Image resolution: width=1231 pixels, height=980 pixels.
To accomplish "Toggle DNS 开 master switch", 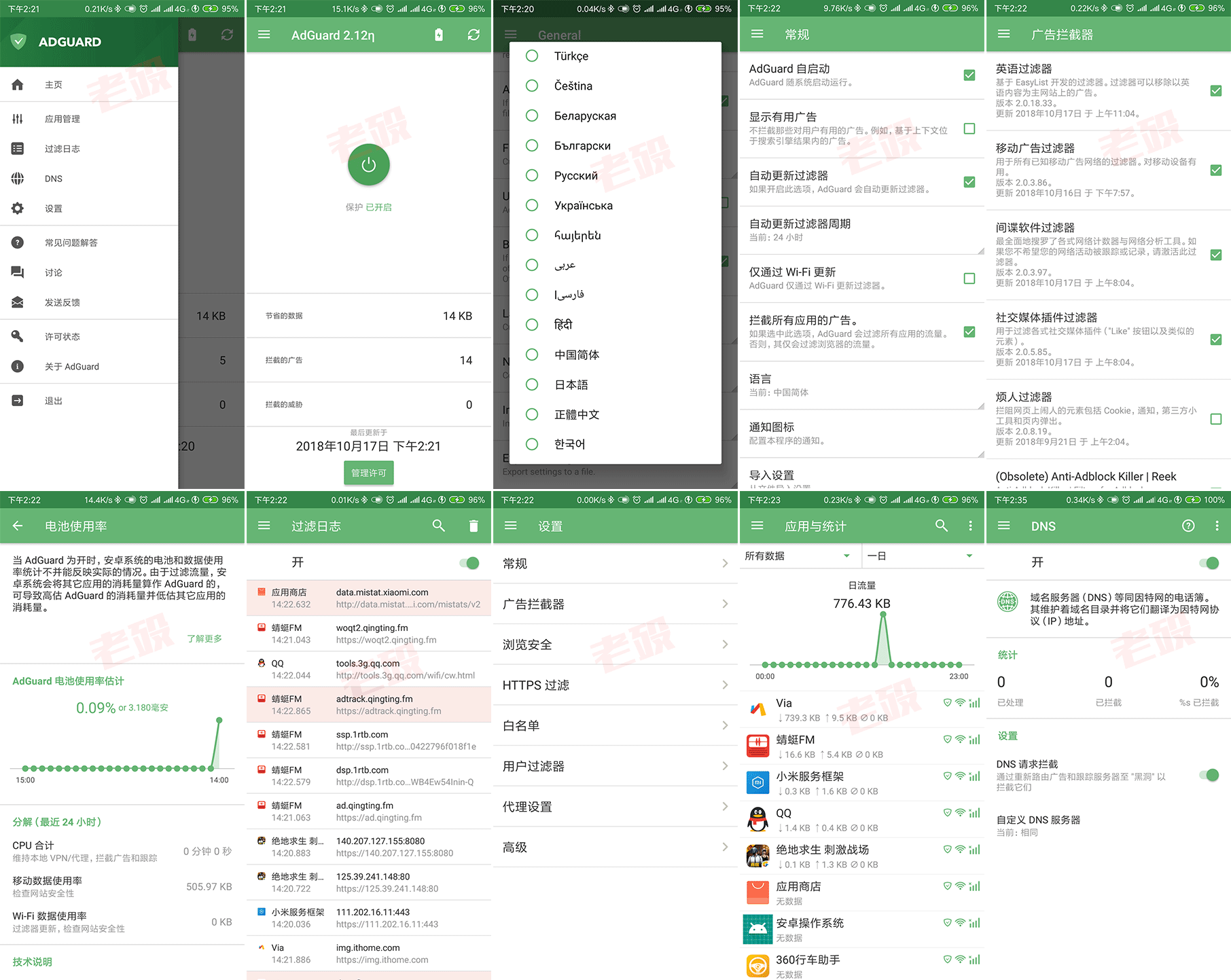I will 1209,563.
